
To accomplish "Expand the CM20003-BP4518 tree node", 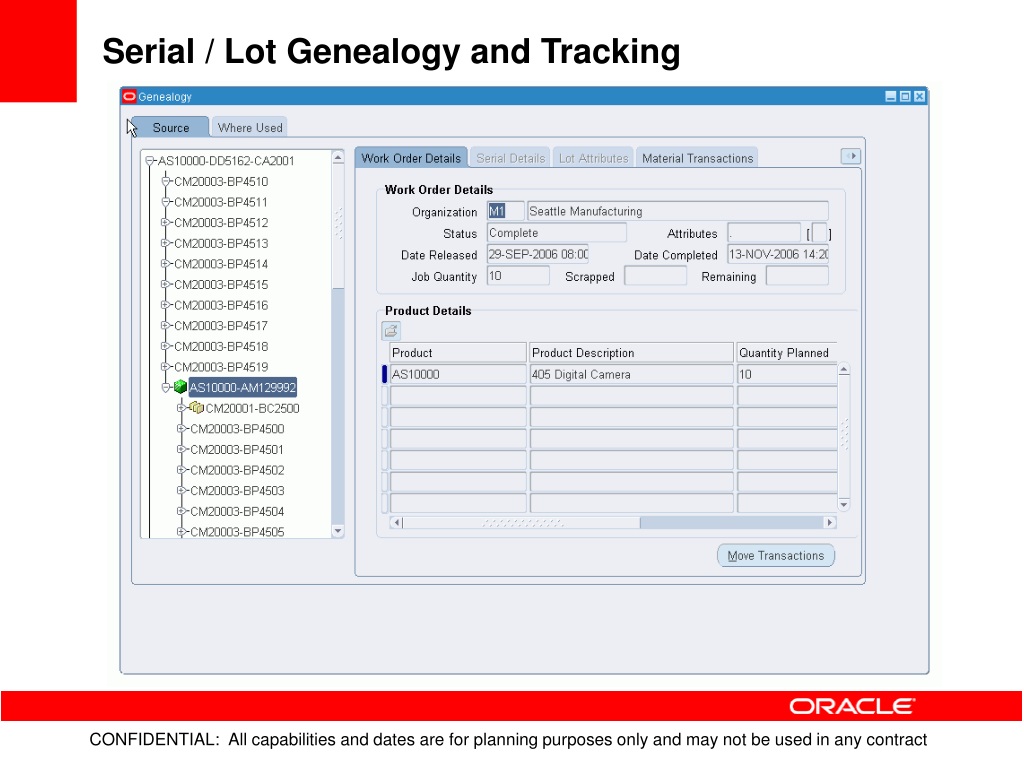I will (165, 346).
